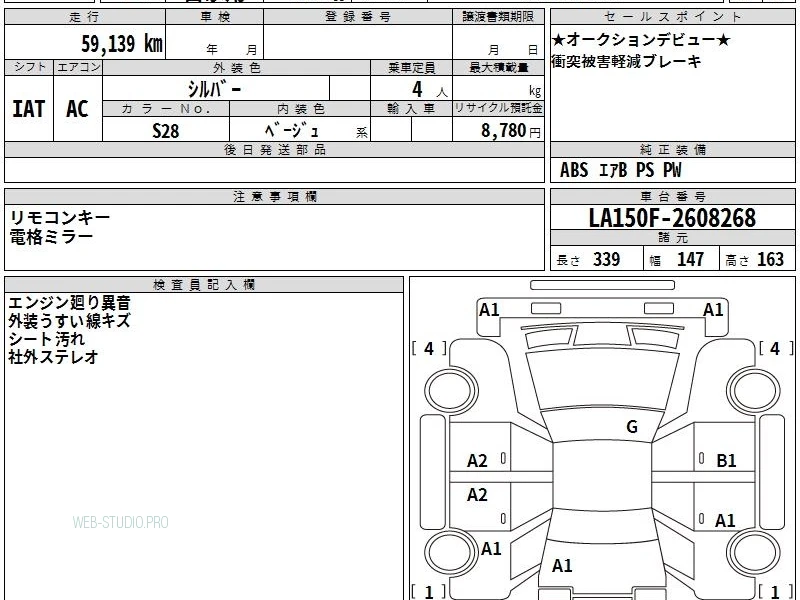
Task: Click the リサイクル預託金 header
Action: (x=498, y=109)
